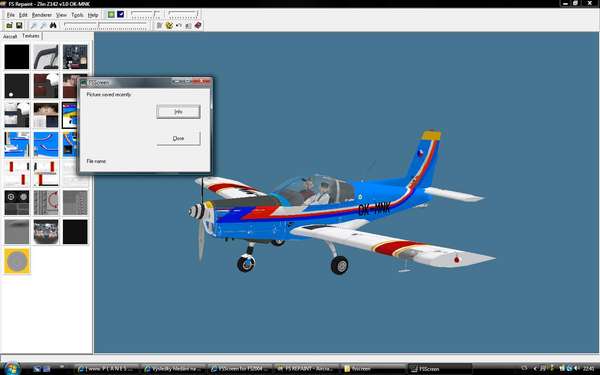
Task: Open the Help menu
Action: (93, 15)
